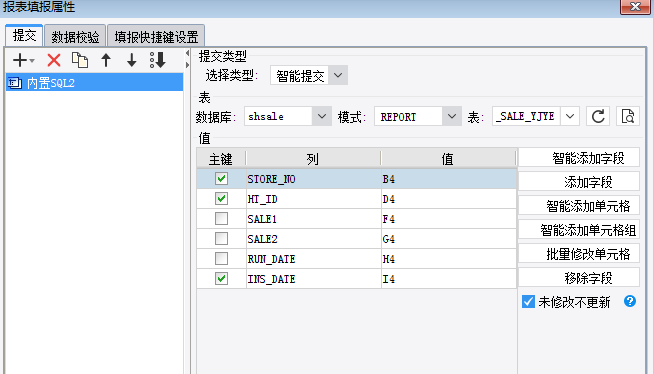
Task: Click the I4 value cell
Action: click(x=449, y=279)
